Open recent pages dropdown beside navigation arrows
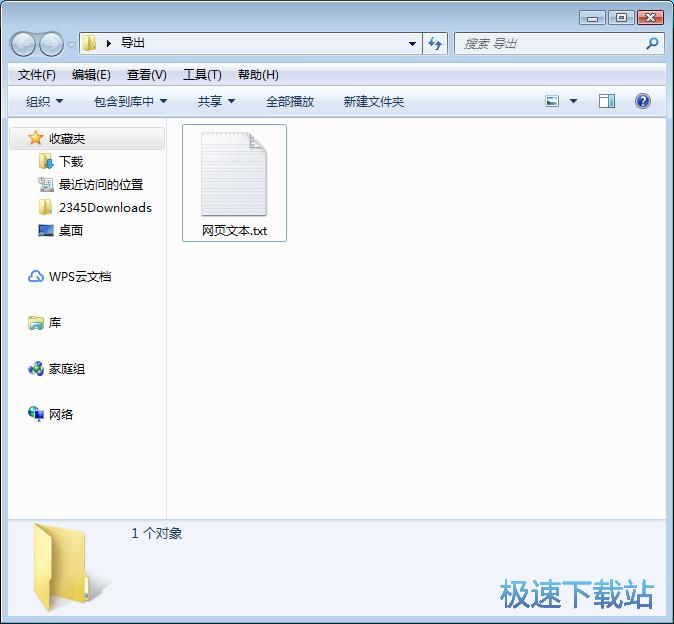 point(71,44)
